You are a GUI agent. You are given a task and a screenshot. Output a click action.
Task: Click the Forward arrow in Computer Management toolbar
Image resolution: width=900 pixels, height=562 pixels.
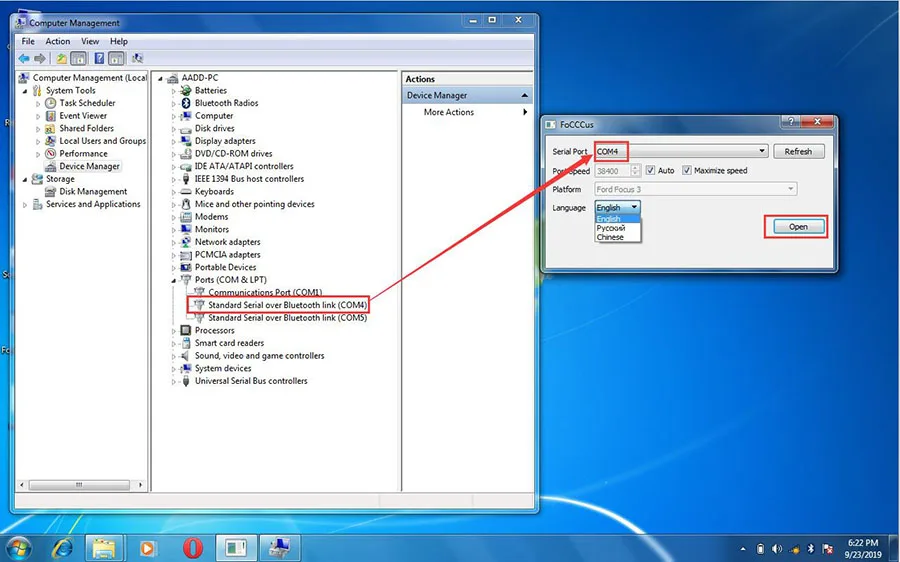click(x=40, y=59)
